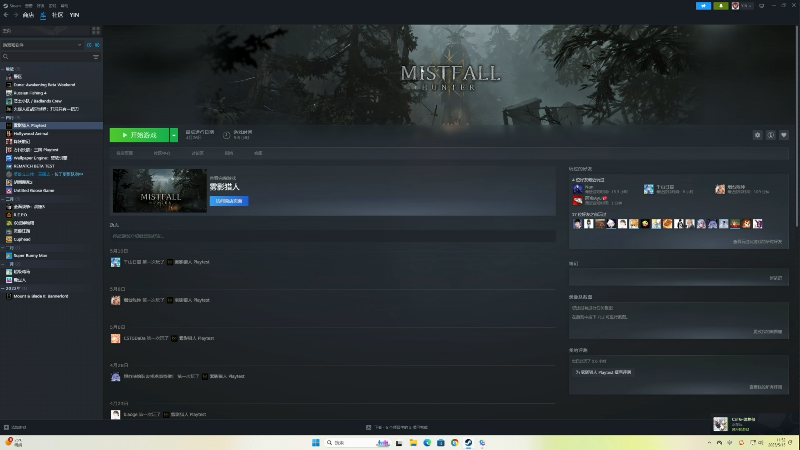Click the Nan friend entry

coord(600,189)
